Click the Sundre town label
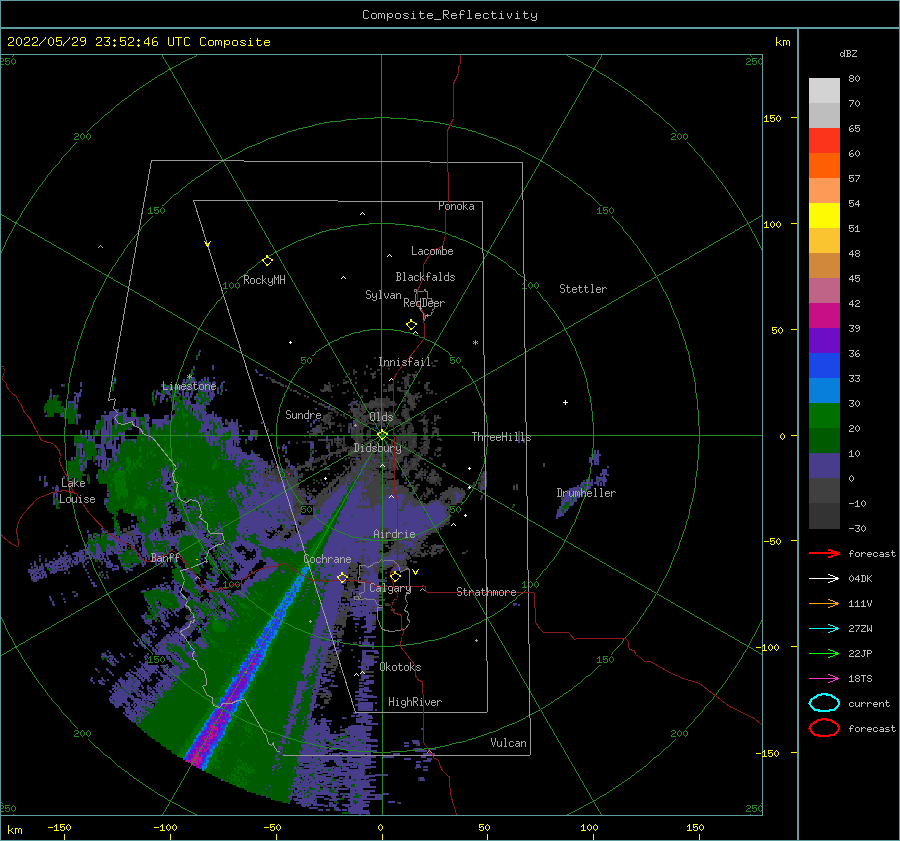900x841 pixels. click(x=303, y=414)
